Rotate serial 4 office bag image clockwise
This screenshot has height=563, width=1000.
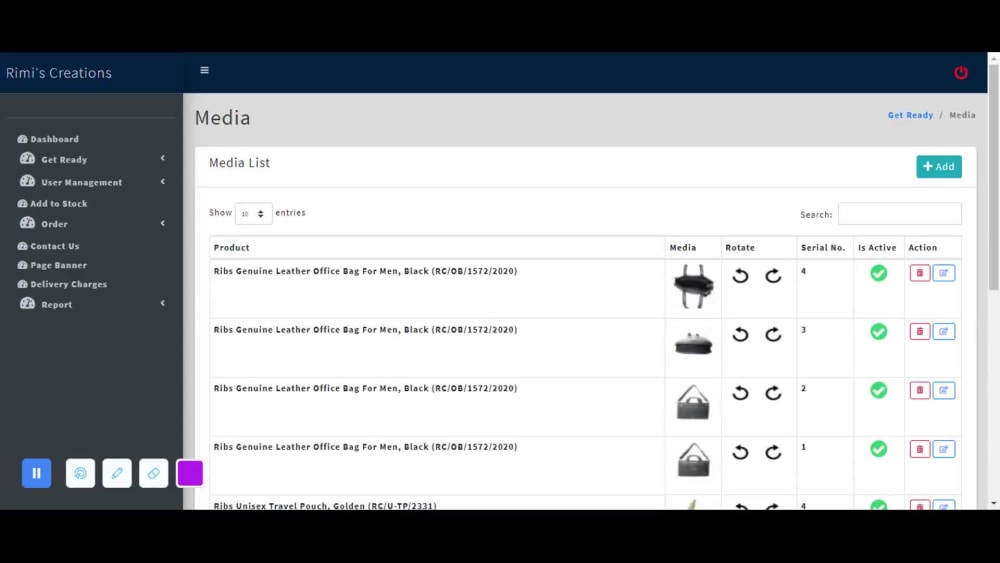[x=773, y=275]
